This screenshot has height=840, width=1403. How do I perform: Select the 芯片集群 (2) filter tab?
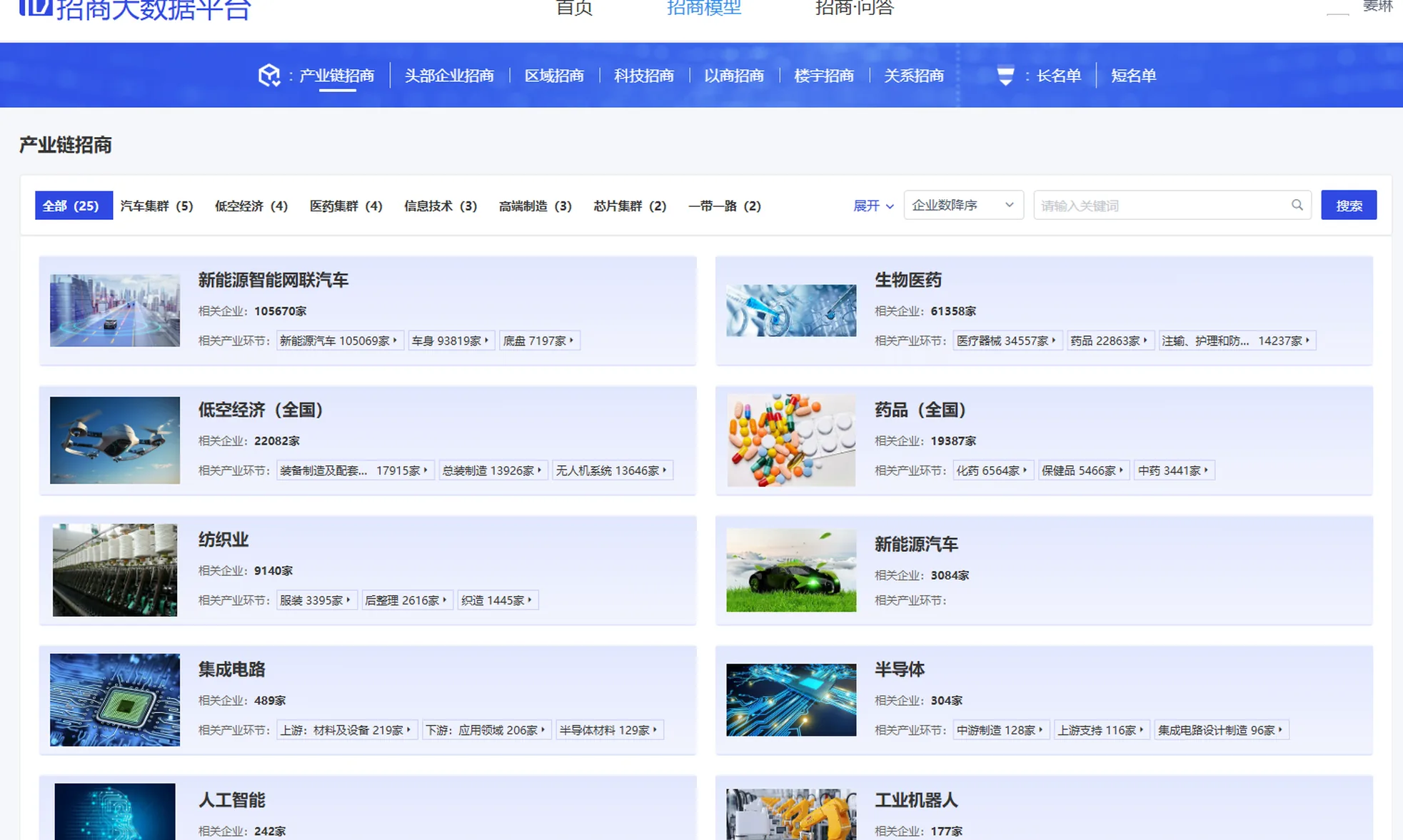point(630,206)
